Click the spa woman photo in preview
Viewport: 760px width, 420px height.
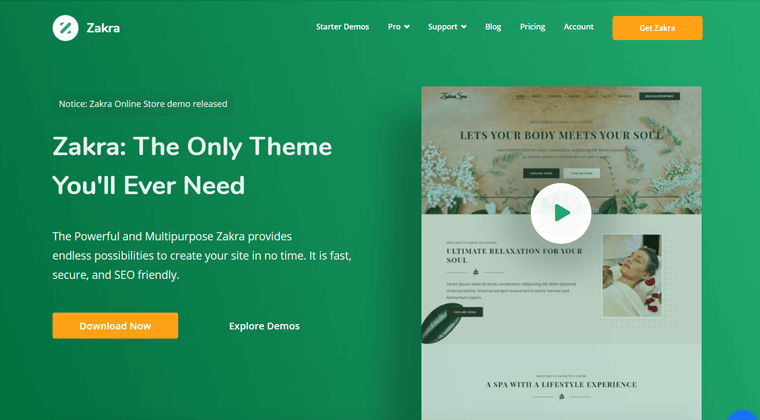631,276
